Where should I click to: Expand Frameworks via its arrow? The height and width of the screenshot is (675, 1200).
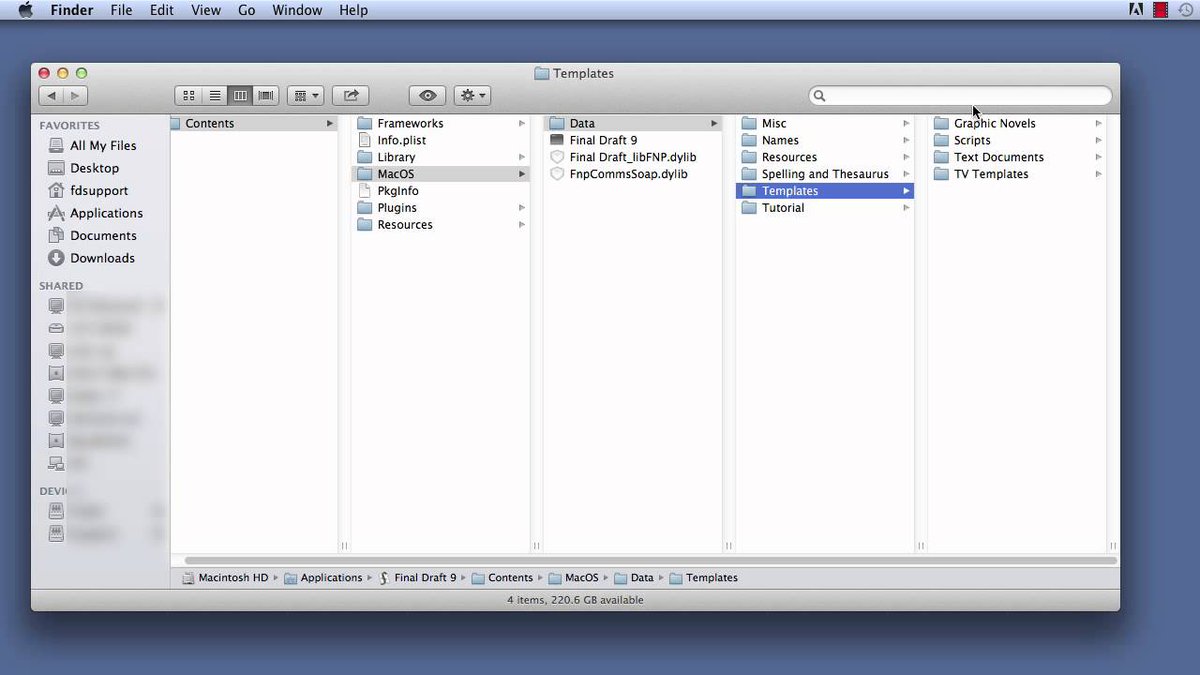pos(522,124)
